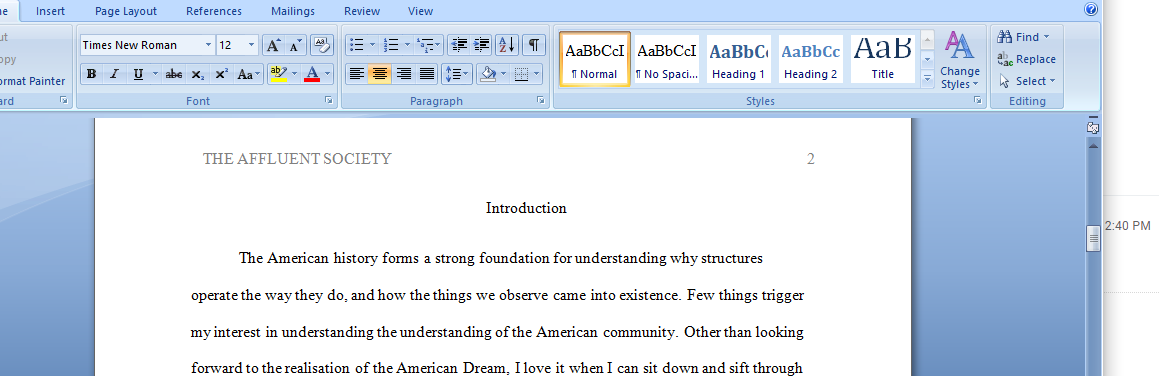Click the Replace button
The width and height of the screenshot is (1159, 376).
1027,59
